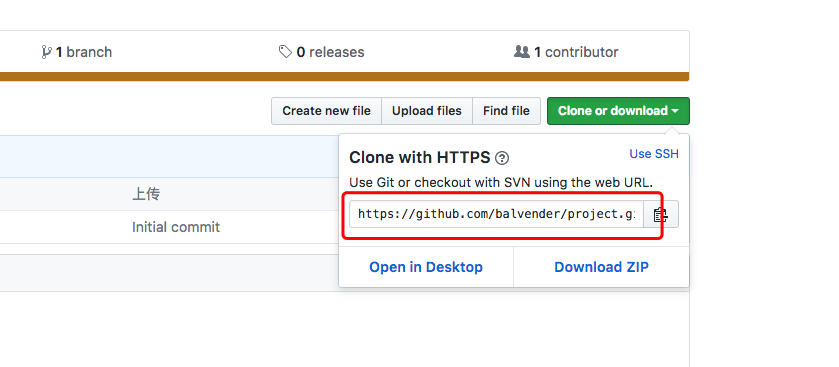This screenshot has height=367, width=839.
Task: Open the 0 releases tab
Action: coord(322,52)
